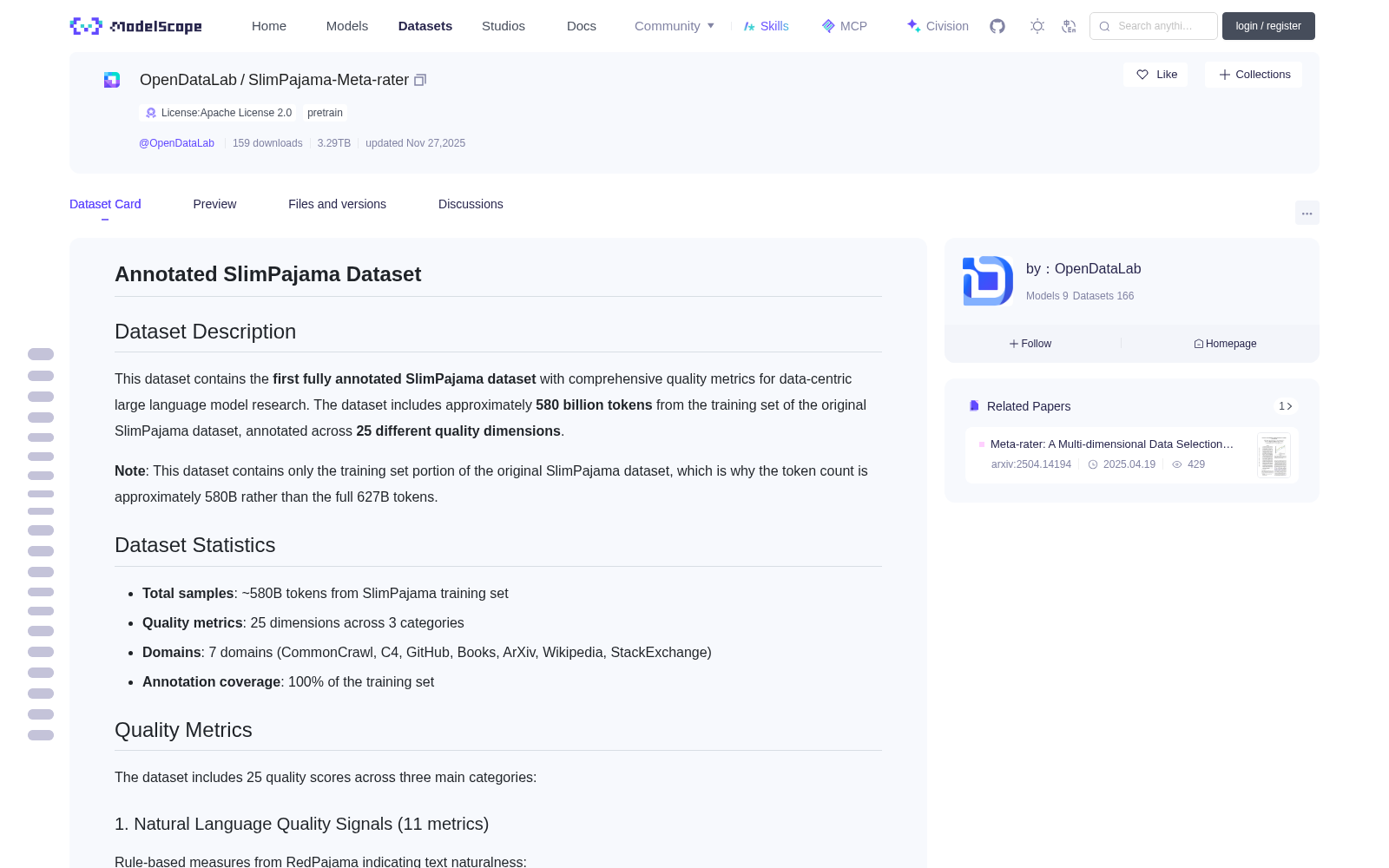
Task: Toggle the light/dark theme icon
Action: click(x=1037, y=26)
